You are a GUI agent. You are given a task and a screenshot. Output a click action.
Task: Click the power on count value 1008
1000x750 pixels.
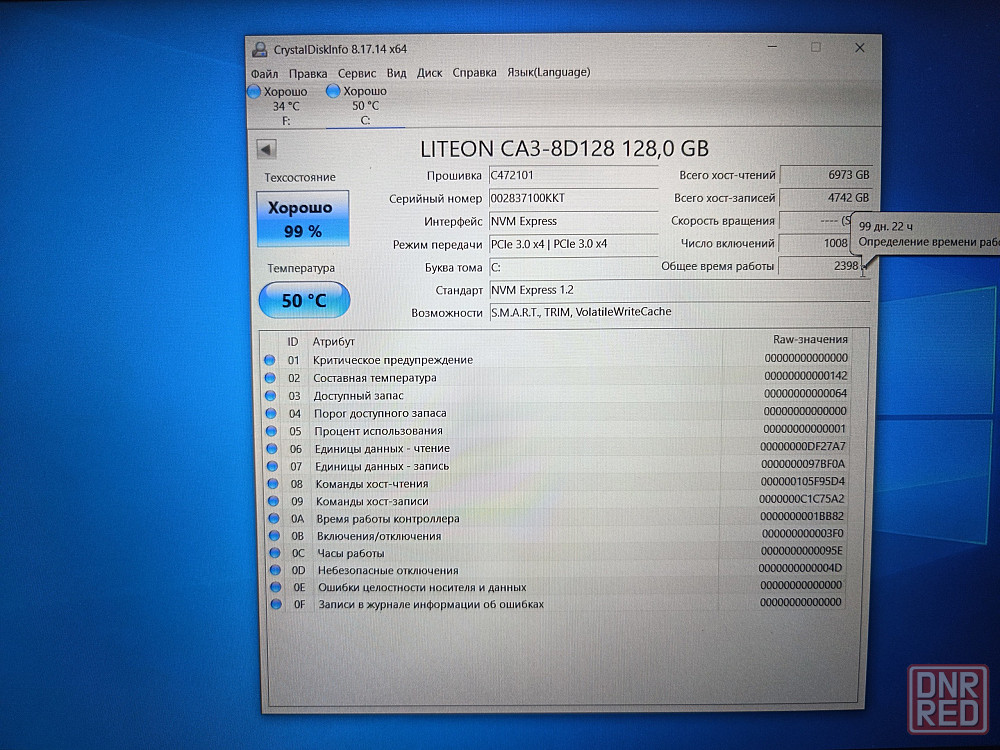pos(815,243)
